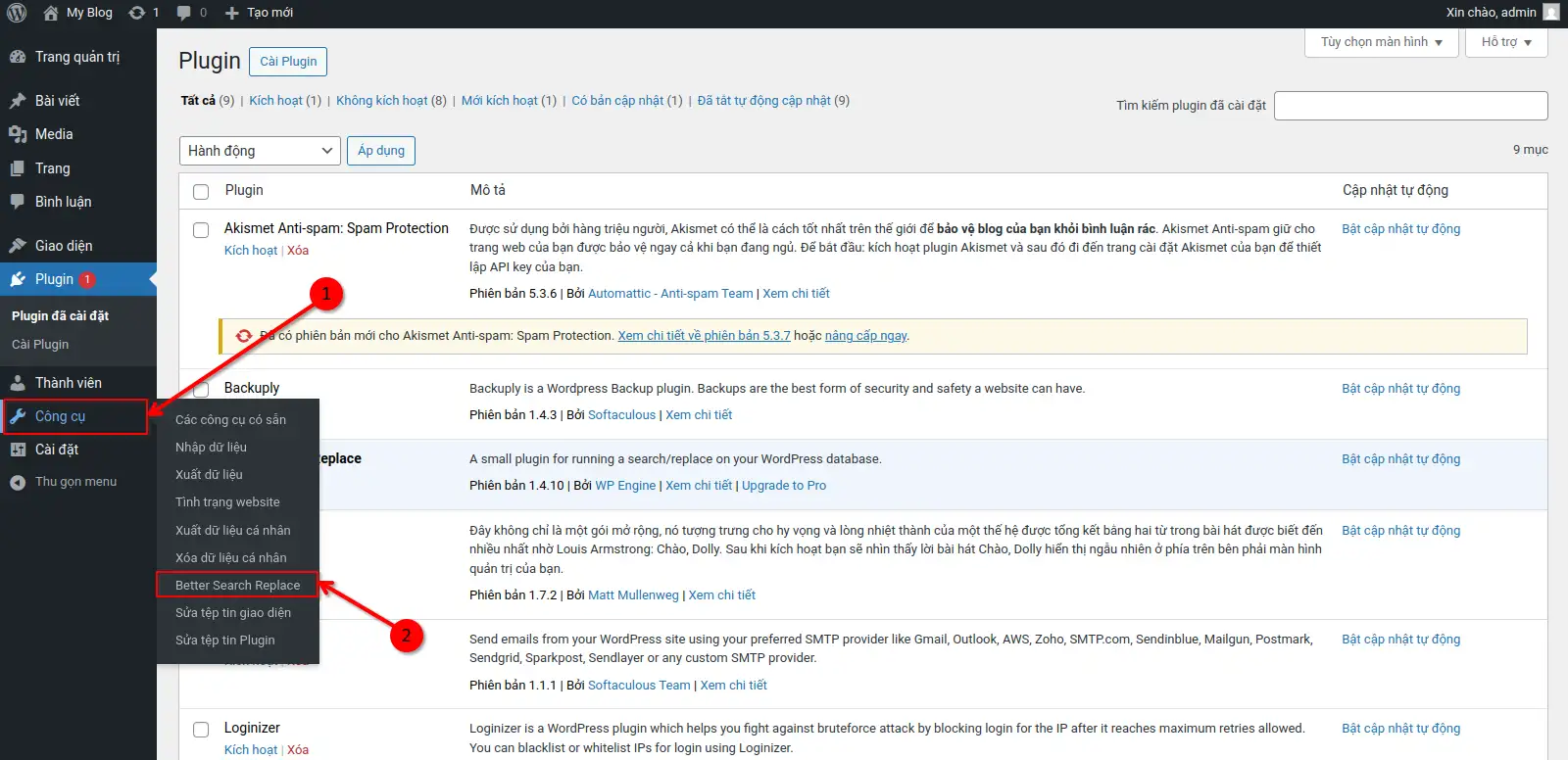The height and width of the screenshot is (760, 1568).
Task: Enable auto-update for Backuply
Action: [1400, 388]
